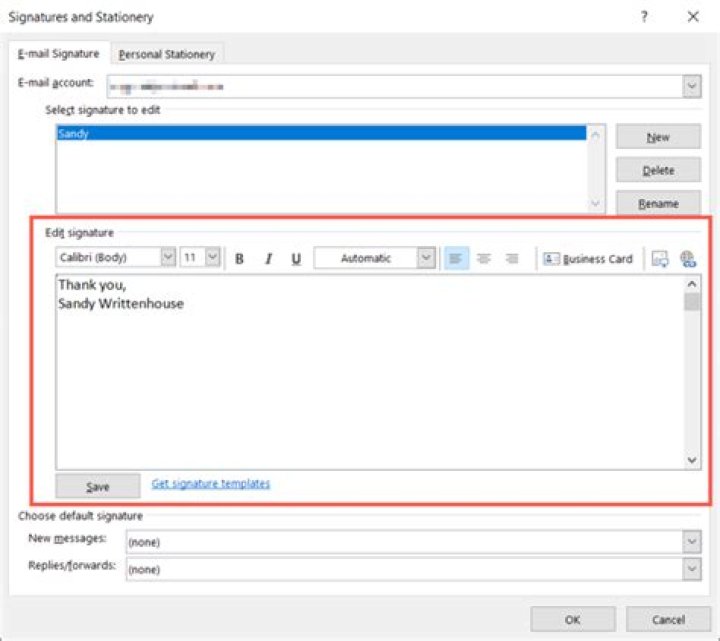
Task: Click the signature list scroll up arrow
Action: coord(596,135)
